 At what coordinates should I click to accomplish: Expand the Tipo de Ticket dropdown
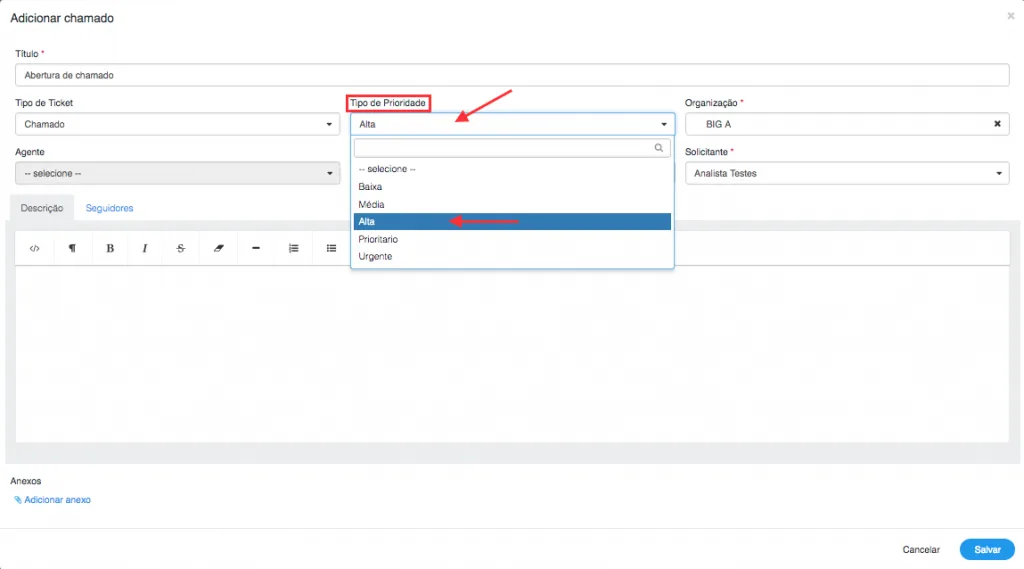[177, 124]
